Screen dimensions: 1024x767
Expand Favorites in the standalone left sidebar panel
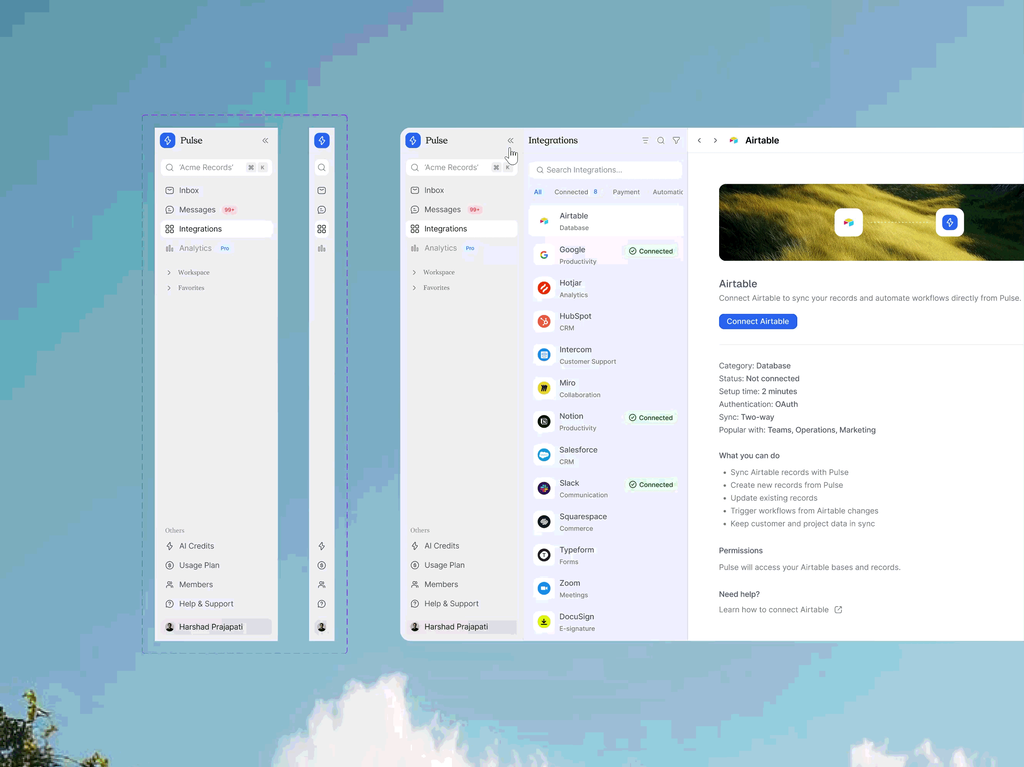186,288
